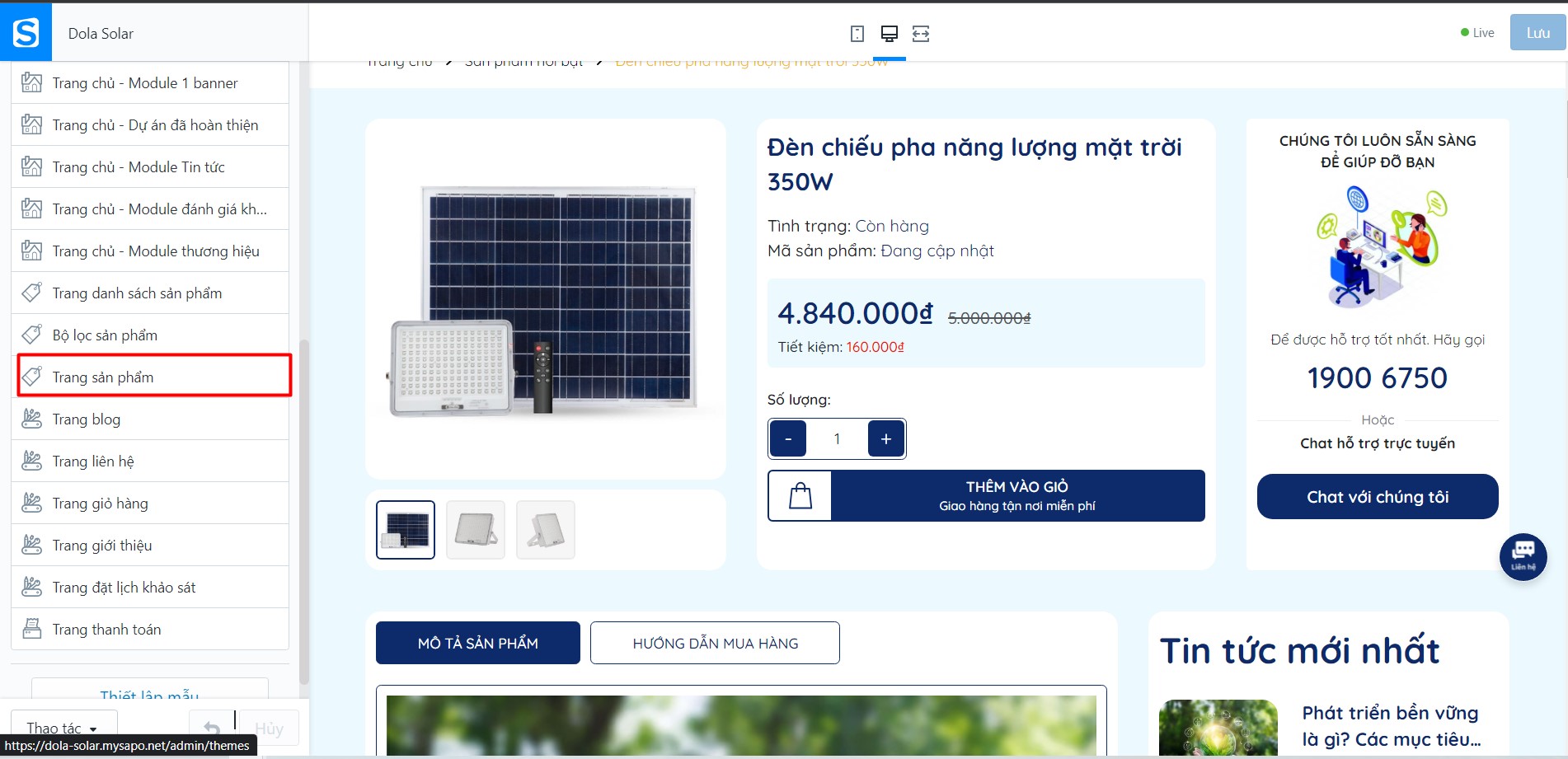The width and height of the screenshot is (1568, 759).
Task: Open Trang chủ - Dự án đã hoàn thiện
Action: pos(150,124)
